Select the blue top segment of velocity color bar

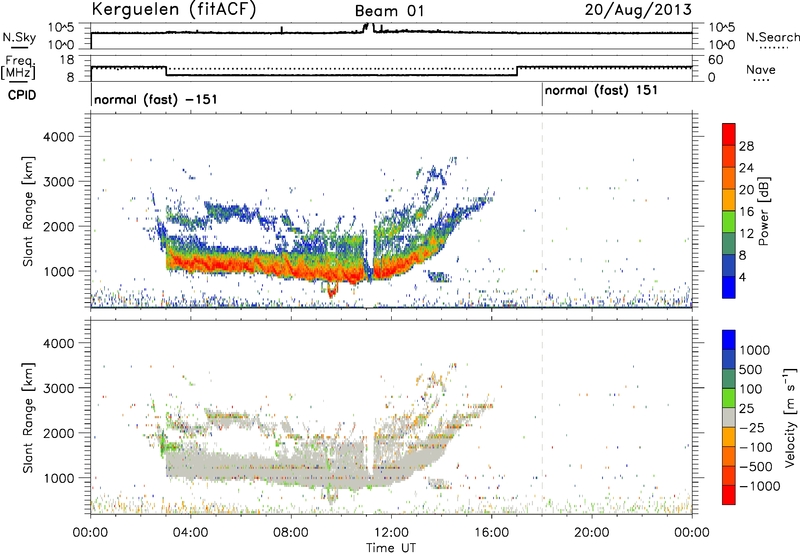pyautogui.click(x=729, y=340)
